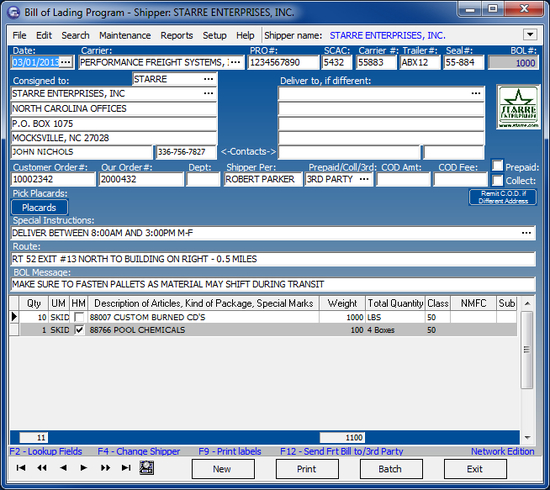Click the F2 - Lookup Fields link
Viewport: 550px width, 490px height.
click(46, 451)
